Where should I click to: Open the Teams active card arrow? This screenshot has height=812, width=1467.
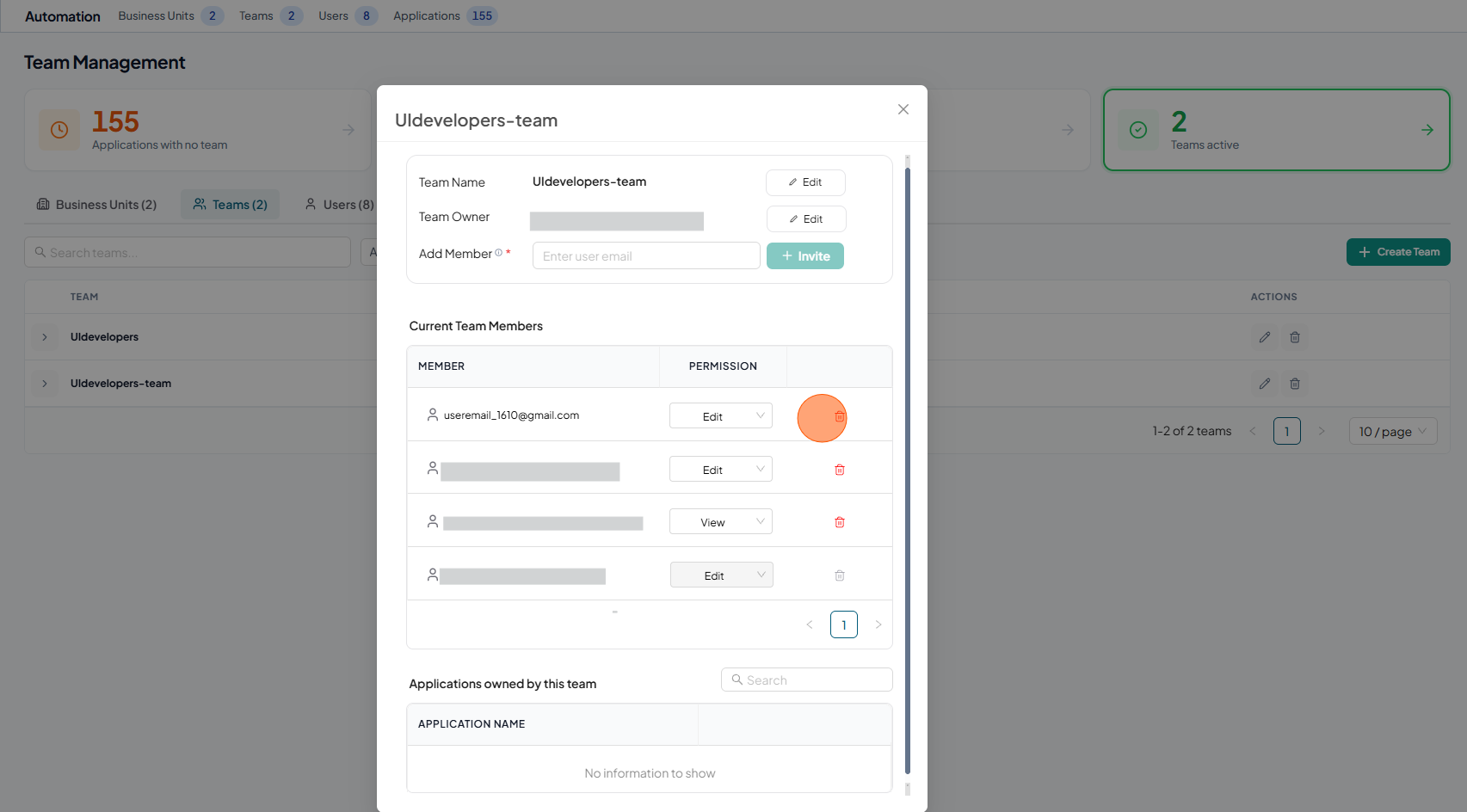[x=1427, y=130]
